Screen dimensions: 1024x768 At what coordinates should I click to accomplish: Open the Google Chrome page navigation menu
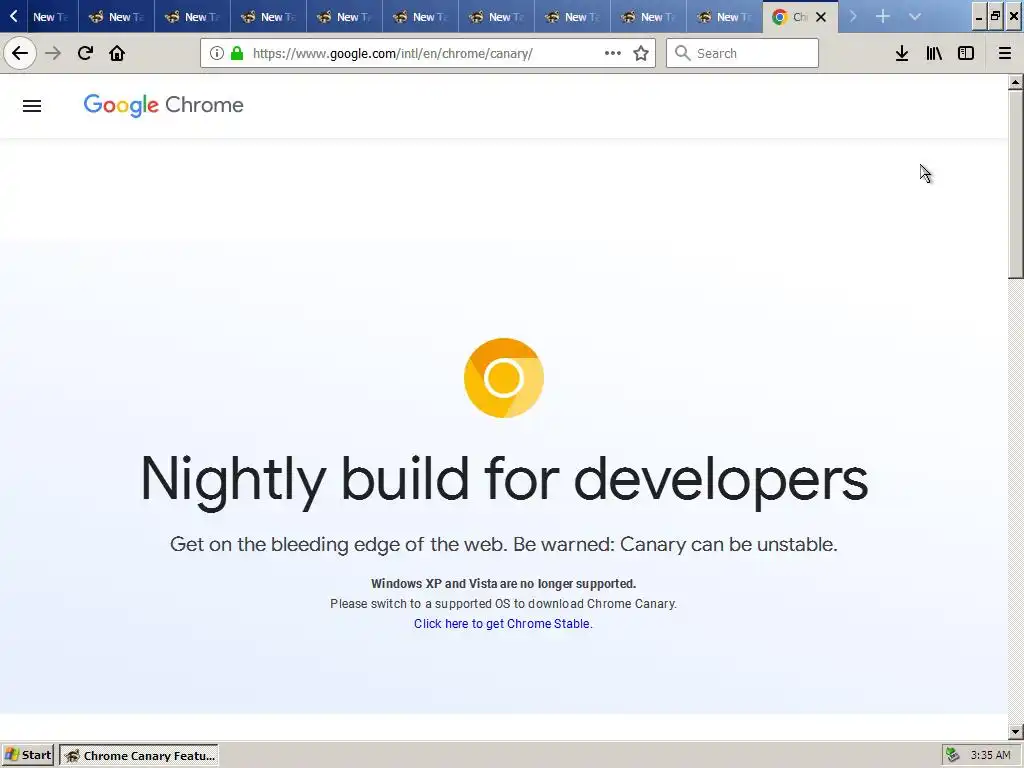[32, 106]
